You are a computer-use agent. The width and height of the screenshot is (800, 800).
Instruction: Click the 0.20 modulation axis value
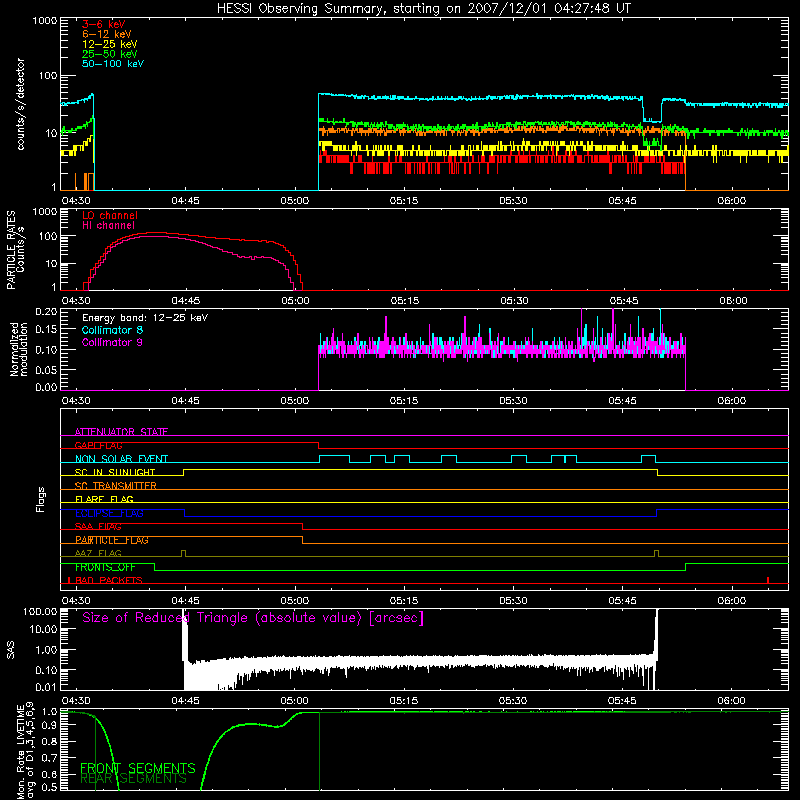pos(46,311)
